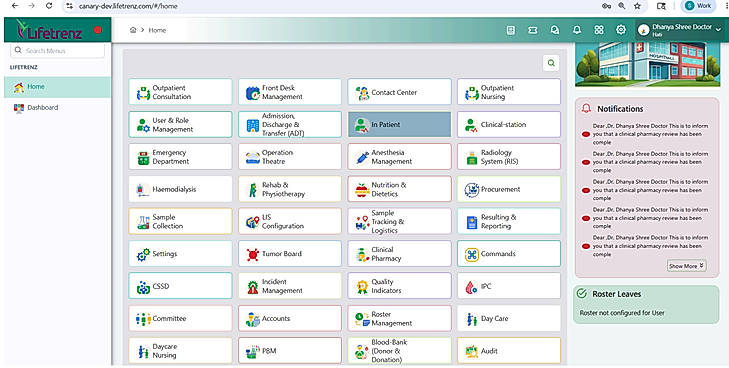The image size is (729, 368).
Task: Select the Operation Theatre module
Action: tap(290, 157)
